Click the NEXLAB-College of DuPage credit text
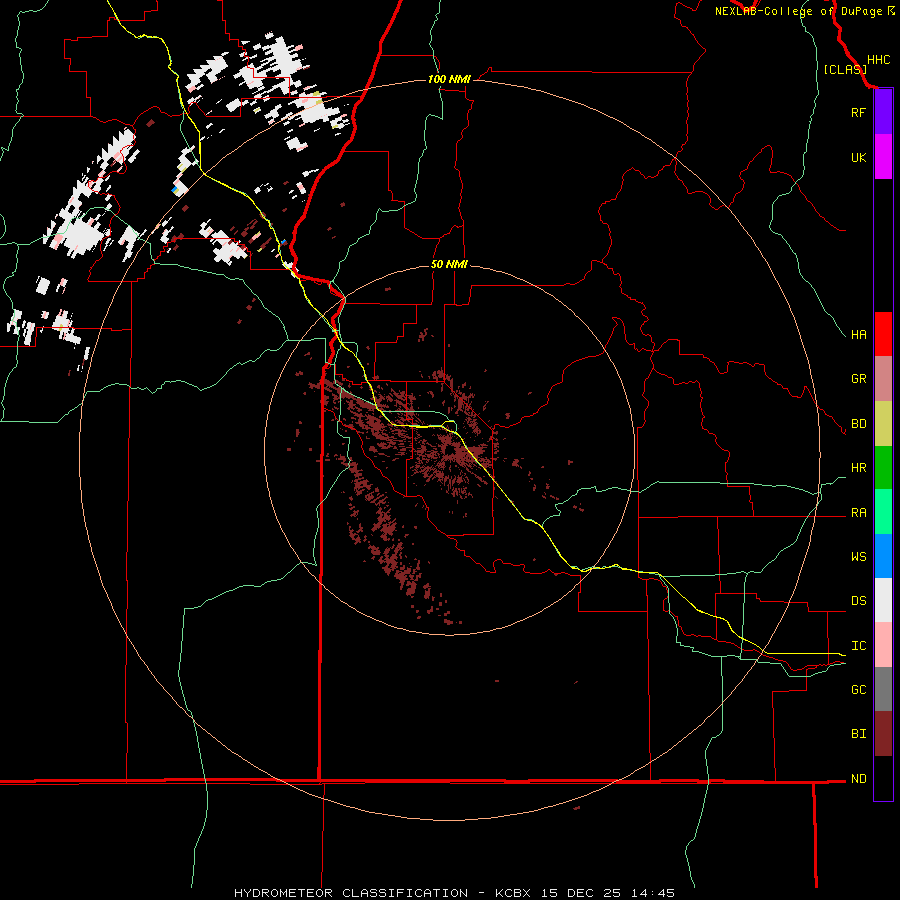The image size is (900, 900). point(804,11)
